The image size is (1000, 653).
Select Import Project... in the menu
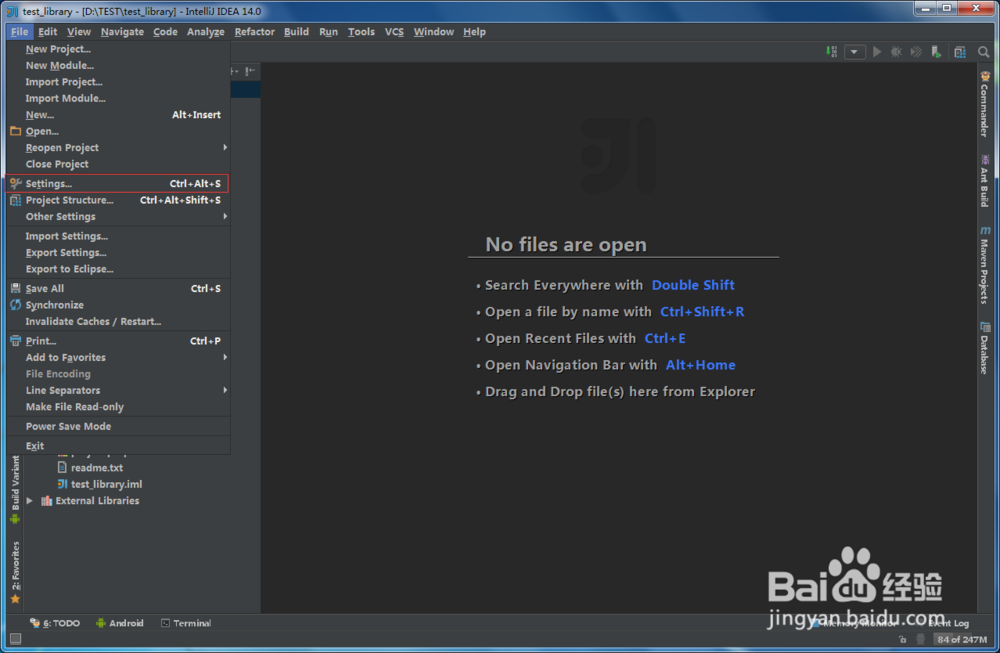click(118, 82)
